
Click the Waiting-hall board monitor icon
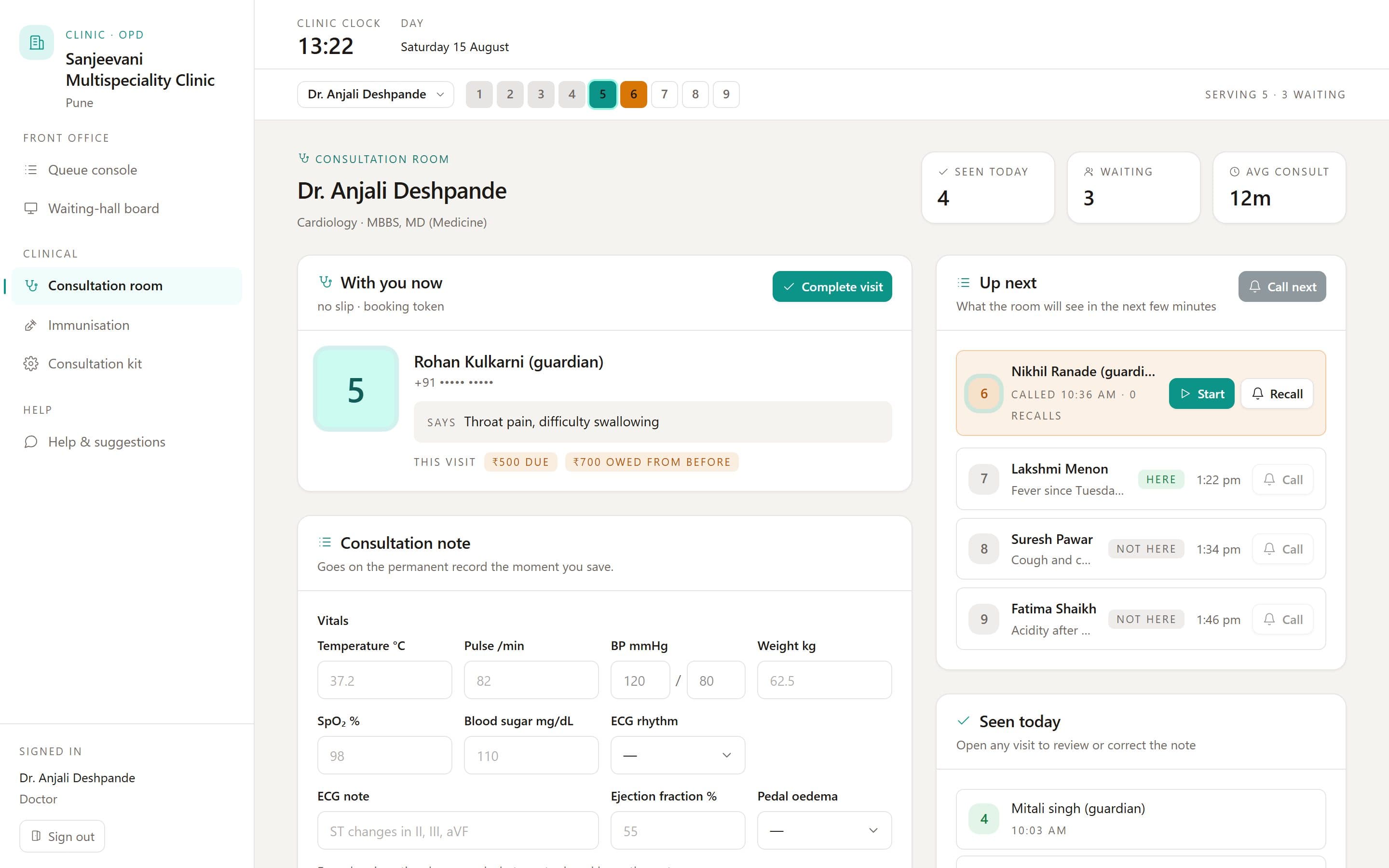coord(31,208)
